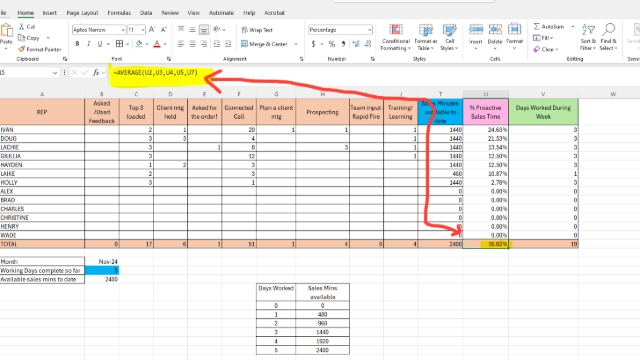Open the Percentage number format dropdown
The image size is (640, 360).
(369, 30)
